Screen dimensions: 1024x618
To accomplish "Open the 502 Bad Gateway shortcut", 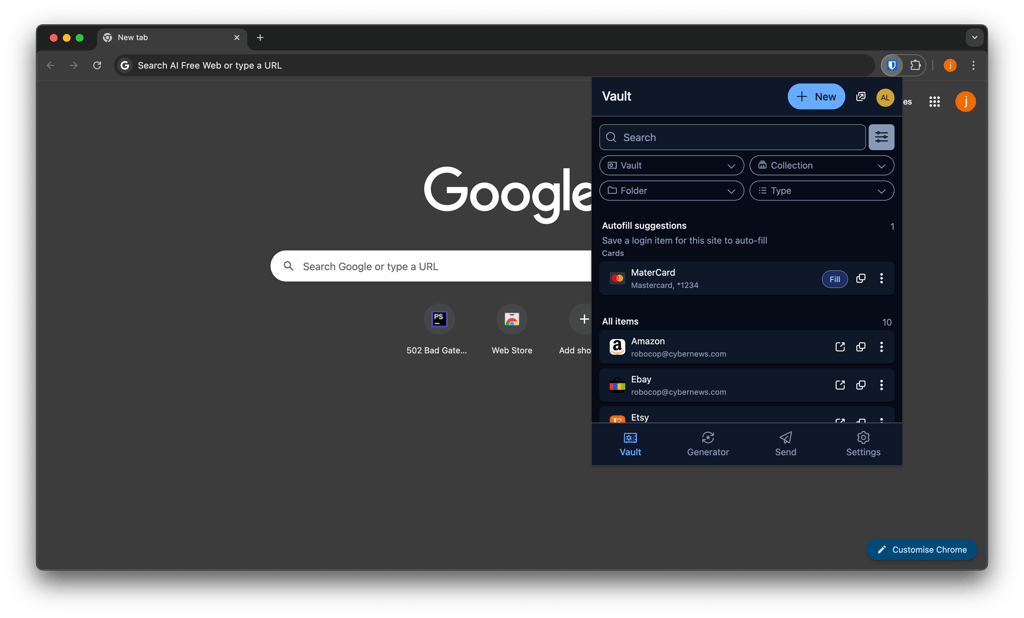I will (x=437, y=330).
